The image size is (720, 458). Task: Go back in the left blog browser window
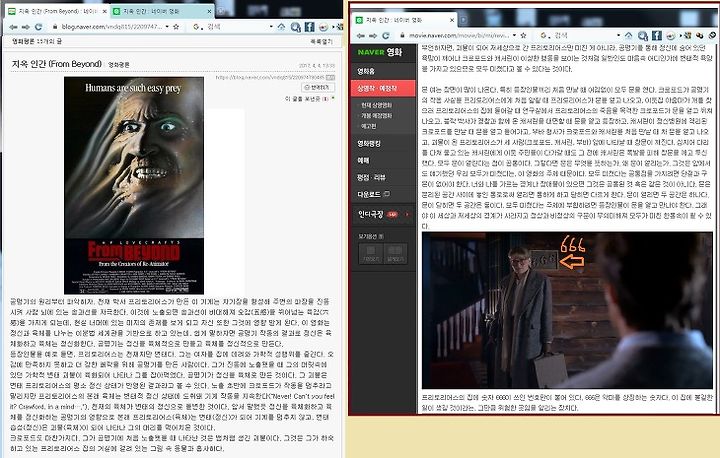coord(13,27)
